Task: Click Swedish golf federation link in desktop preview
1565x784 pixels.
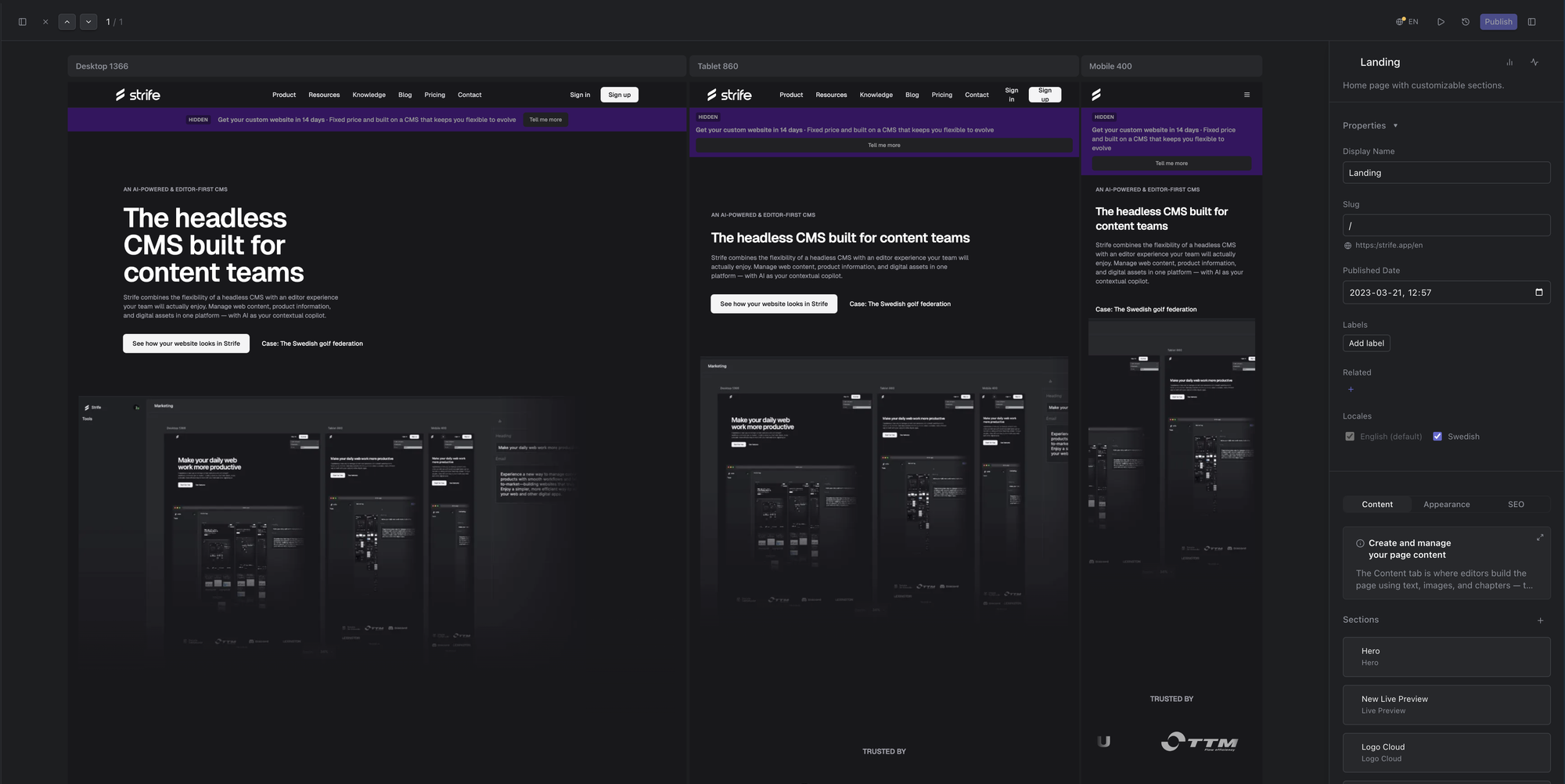Action: (312, 343)
